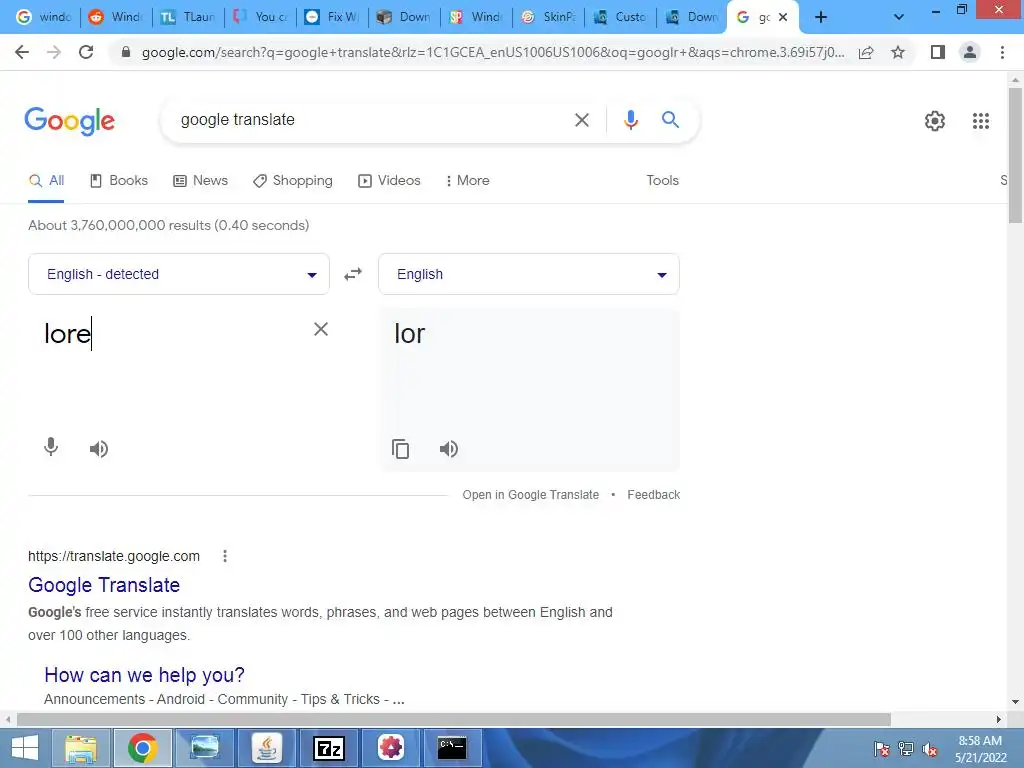Click into the Google search field

[x=369, y=120]
